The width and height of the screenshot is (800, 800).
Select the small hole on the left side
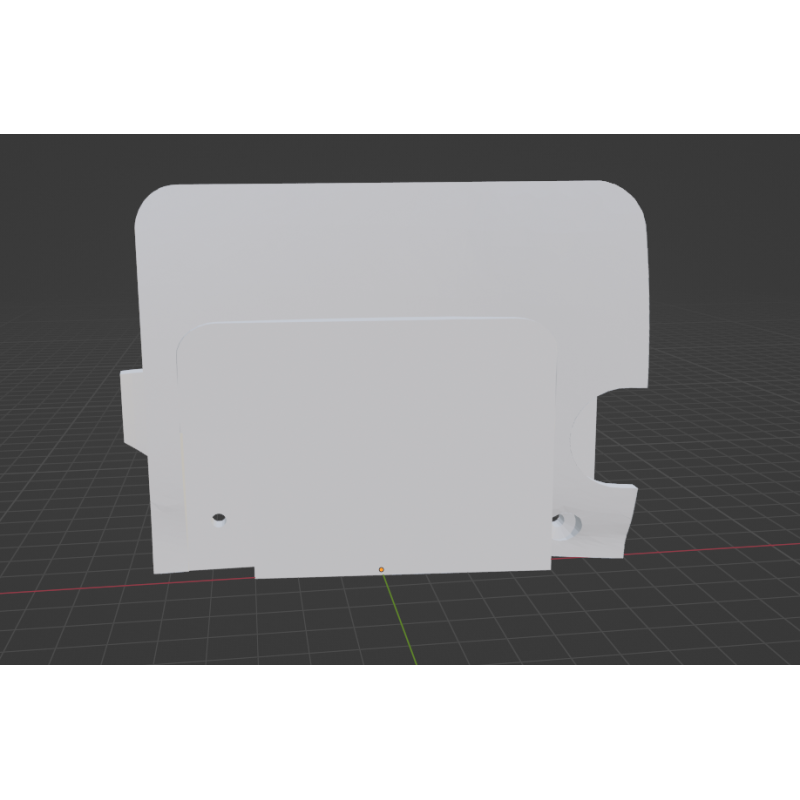tap(217, 518)
